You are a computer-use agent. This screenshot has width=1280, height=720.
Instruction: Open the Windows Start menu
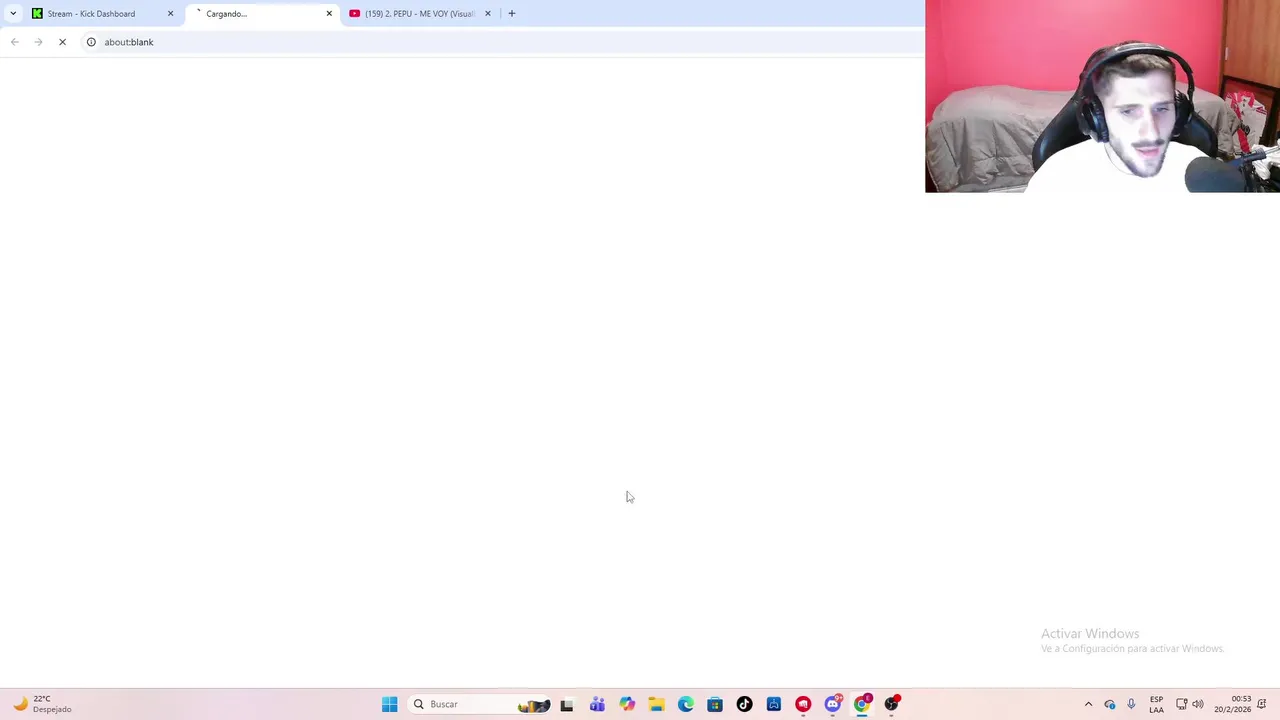[x=390, y=704]
